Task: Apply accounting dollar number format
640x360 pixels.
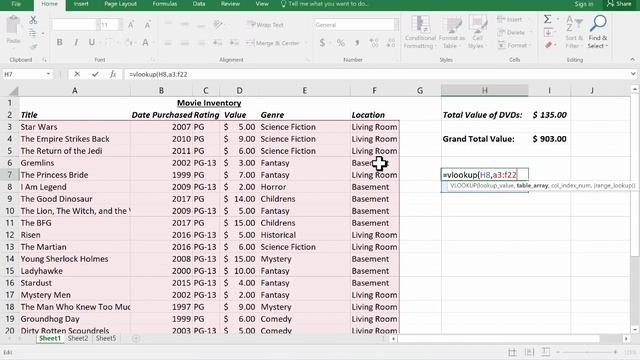Action: (x=322, y=42)
